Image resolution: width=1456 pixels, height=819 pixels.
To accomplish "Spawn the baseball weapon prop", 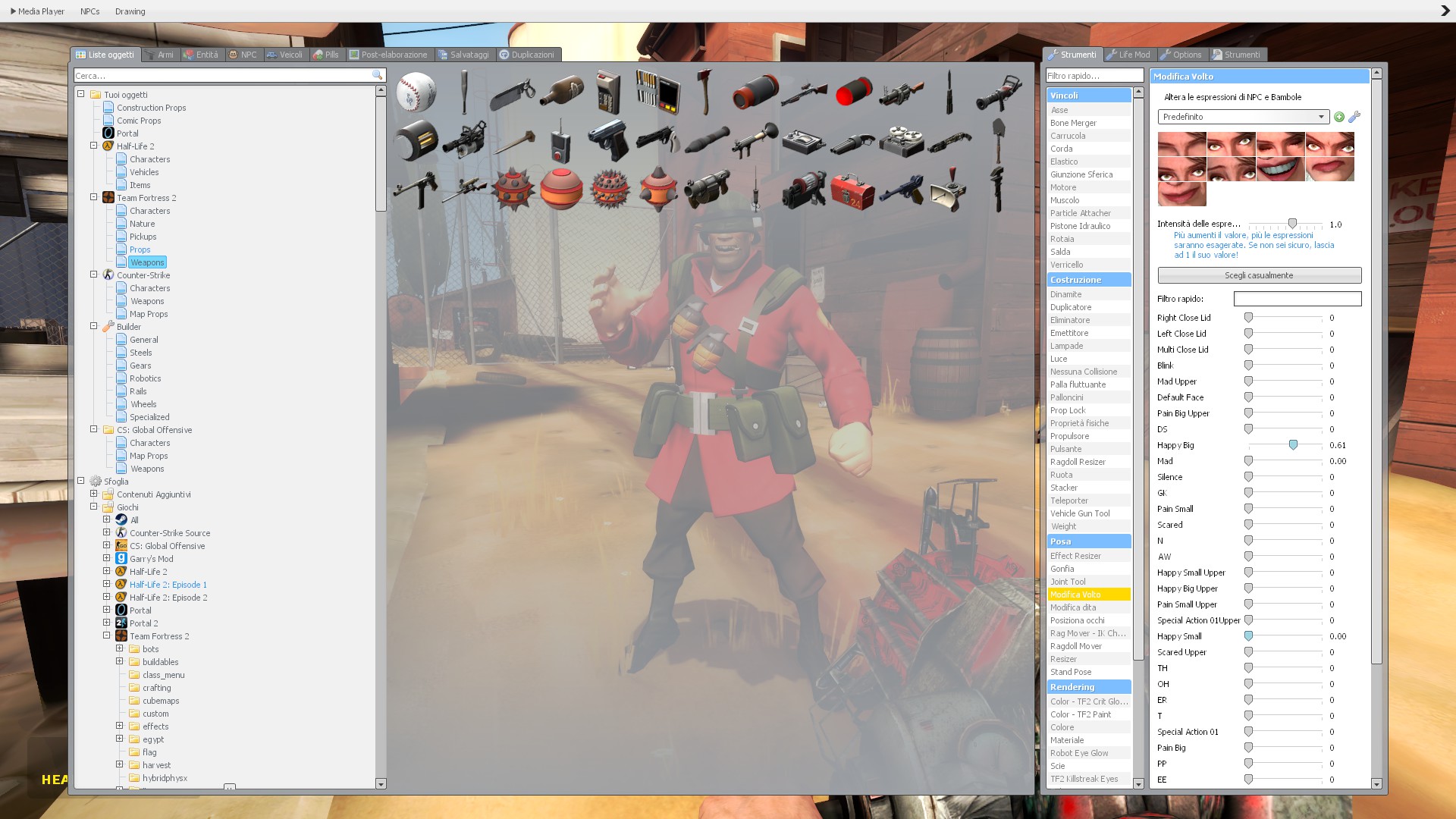I will coord(416,92).
